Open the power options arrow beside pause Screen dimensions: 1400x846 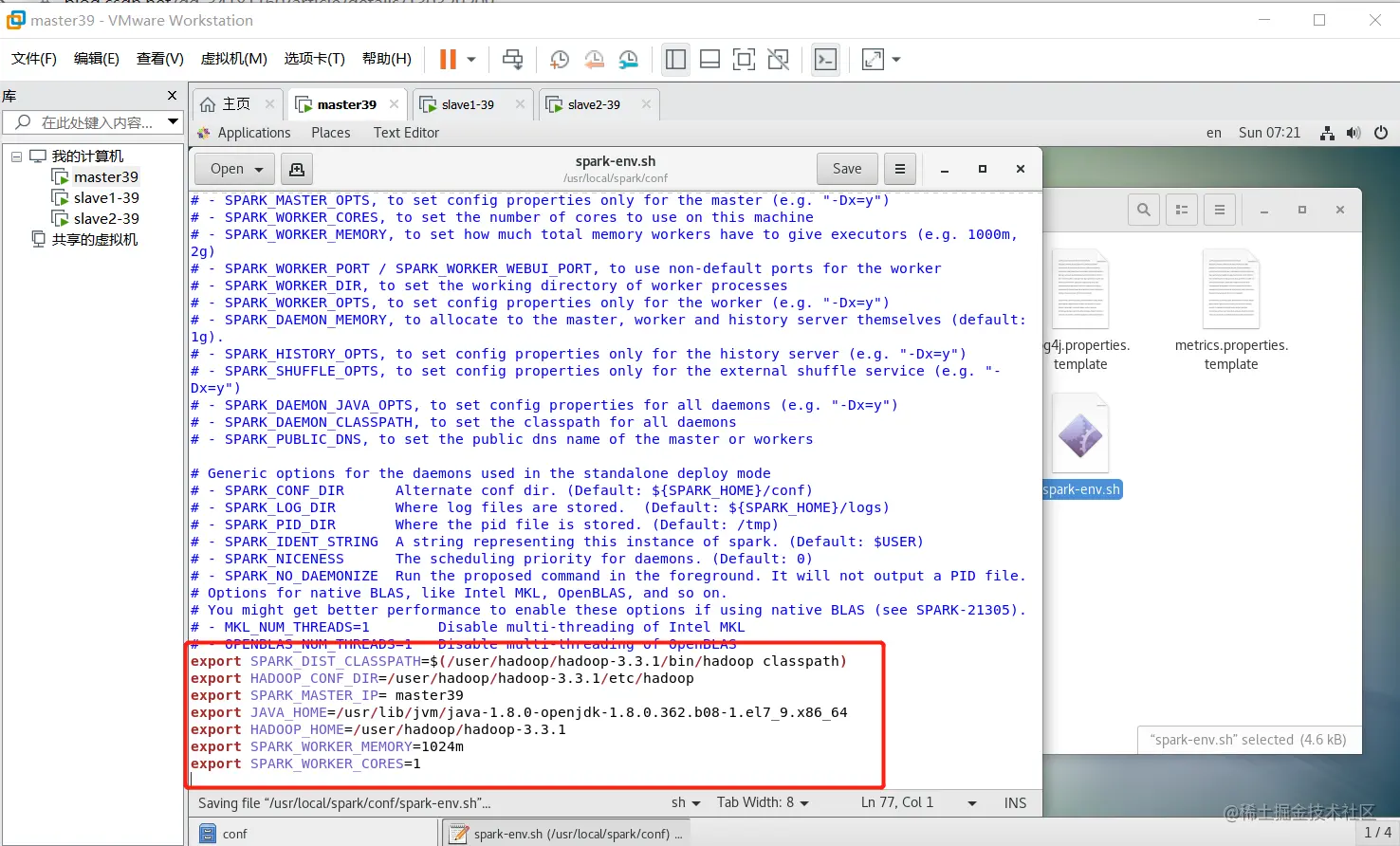(471, 60)
